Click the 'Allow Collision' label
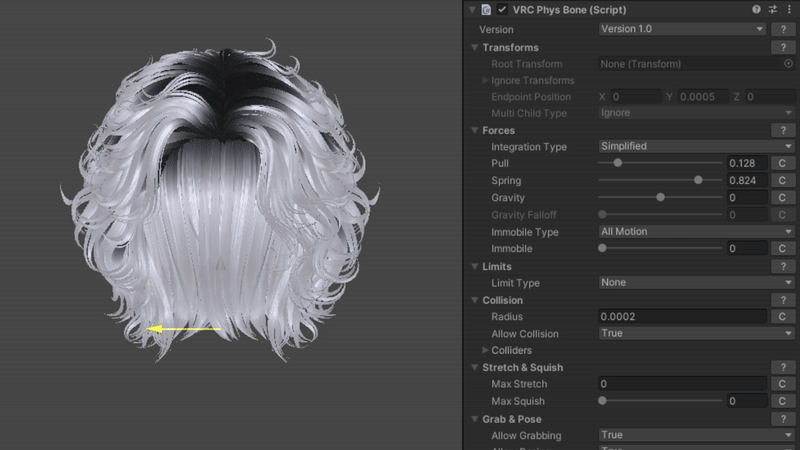 pyautogui.click(x=524, y=334)
